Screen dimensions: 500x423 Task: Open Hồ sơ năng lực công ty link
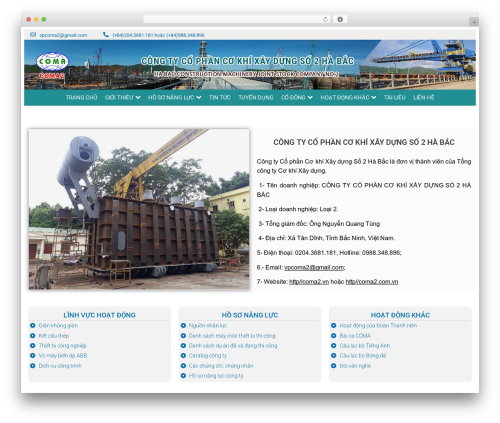click(216, 376)
